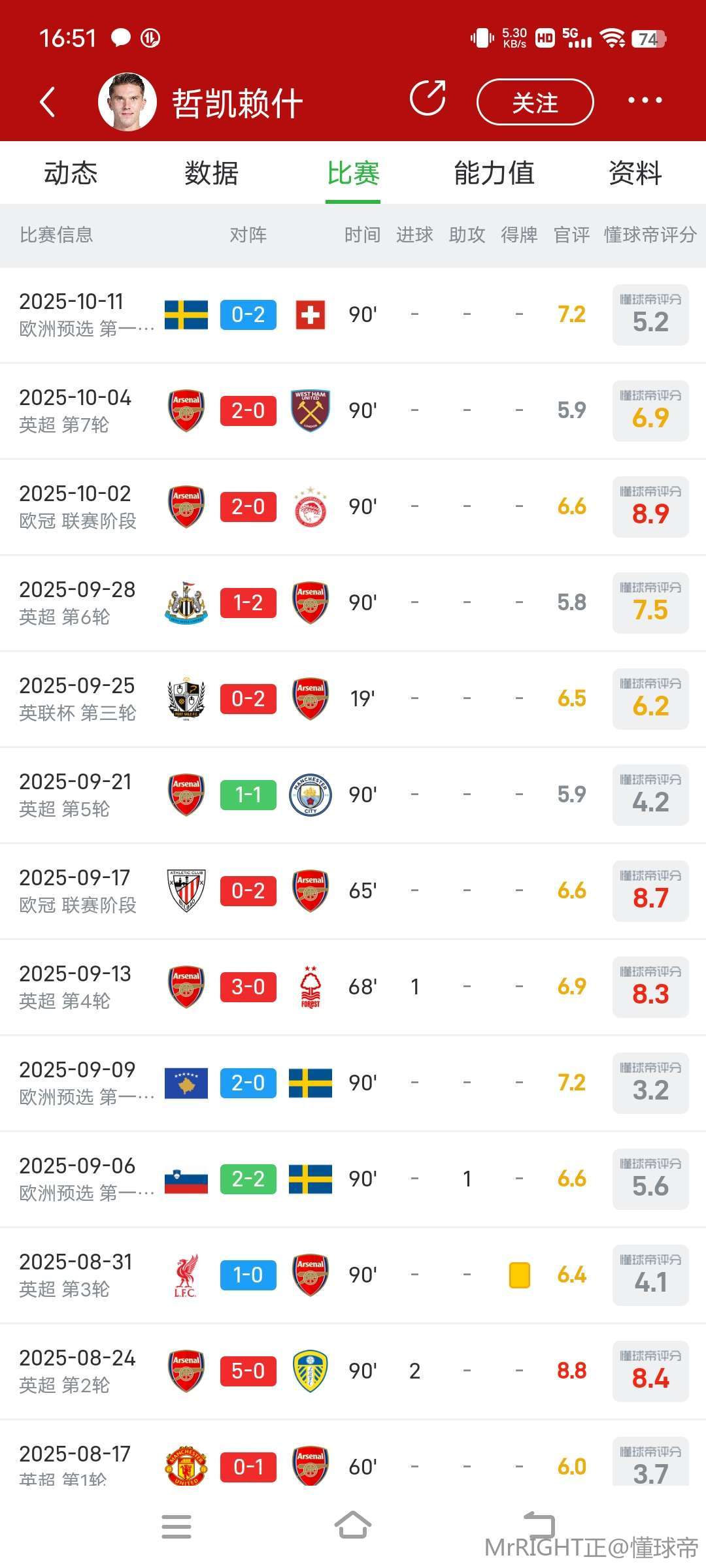706x1568 pixels.
Task: Open the 能力值 tab
Action: pyautogui.click(x=494, y=174)
